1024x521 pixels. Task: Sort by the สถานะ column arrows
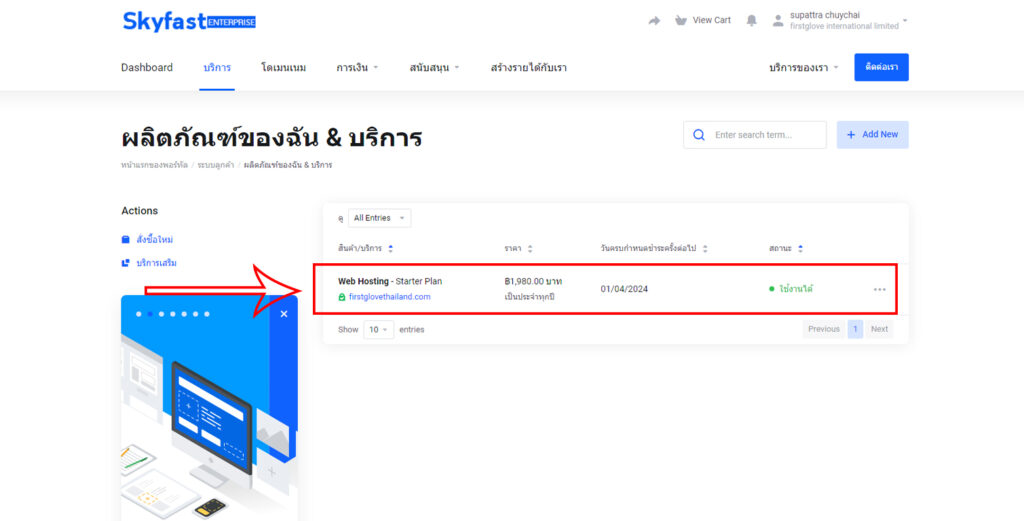[800, 249]
